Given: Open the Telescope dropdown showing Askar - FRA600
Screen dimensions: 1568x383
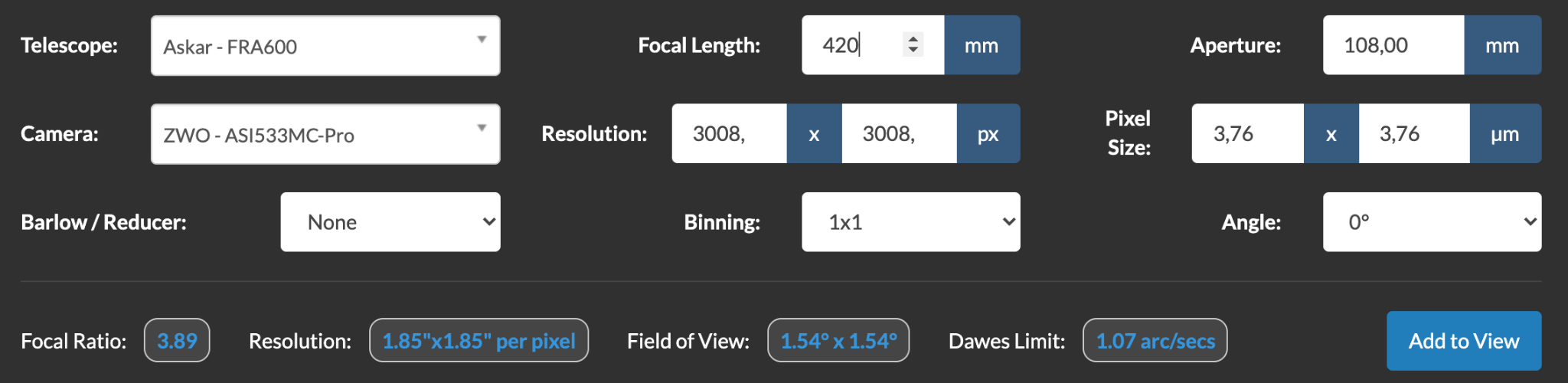Looking at the screenshot, I should [325, 46].
